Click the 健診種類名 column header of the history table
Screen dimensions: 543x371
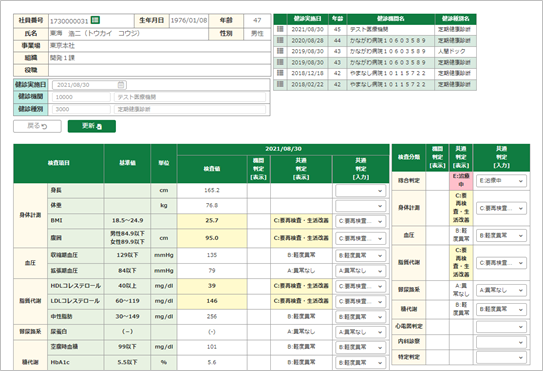455,19
